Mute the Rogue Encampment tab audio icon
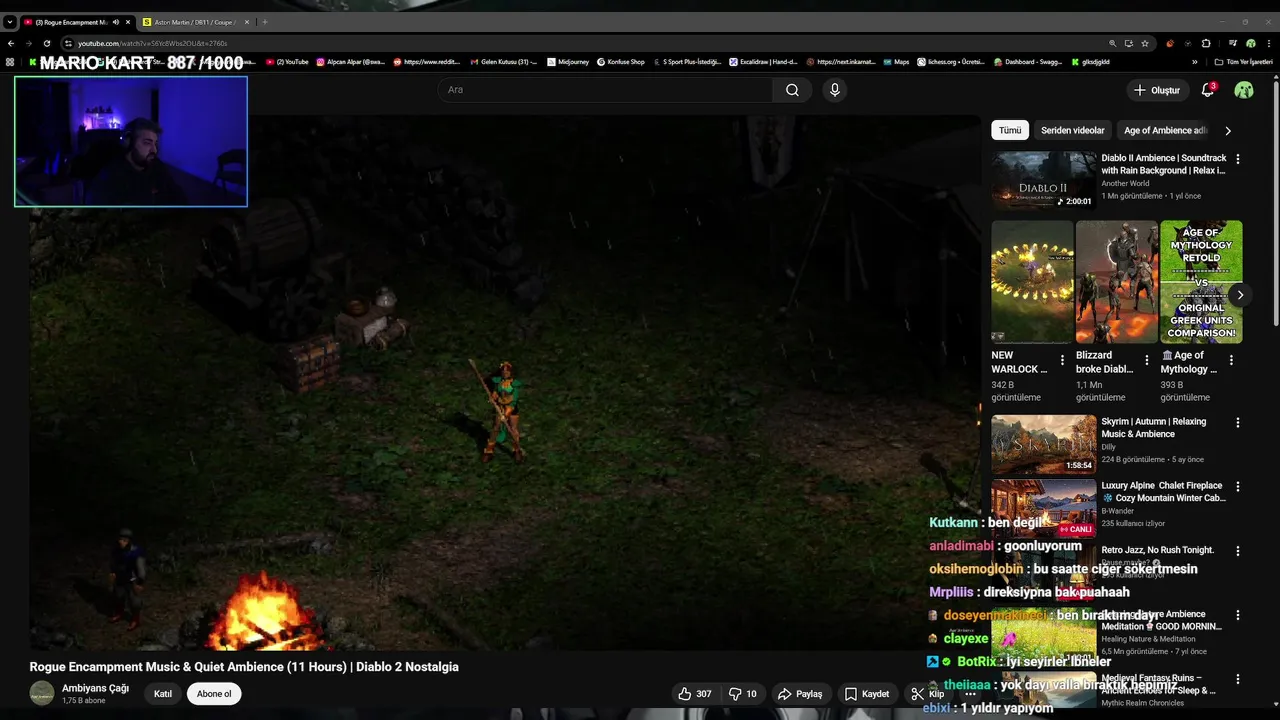The image size is (1280, 720). [116, 22]
